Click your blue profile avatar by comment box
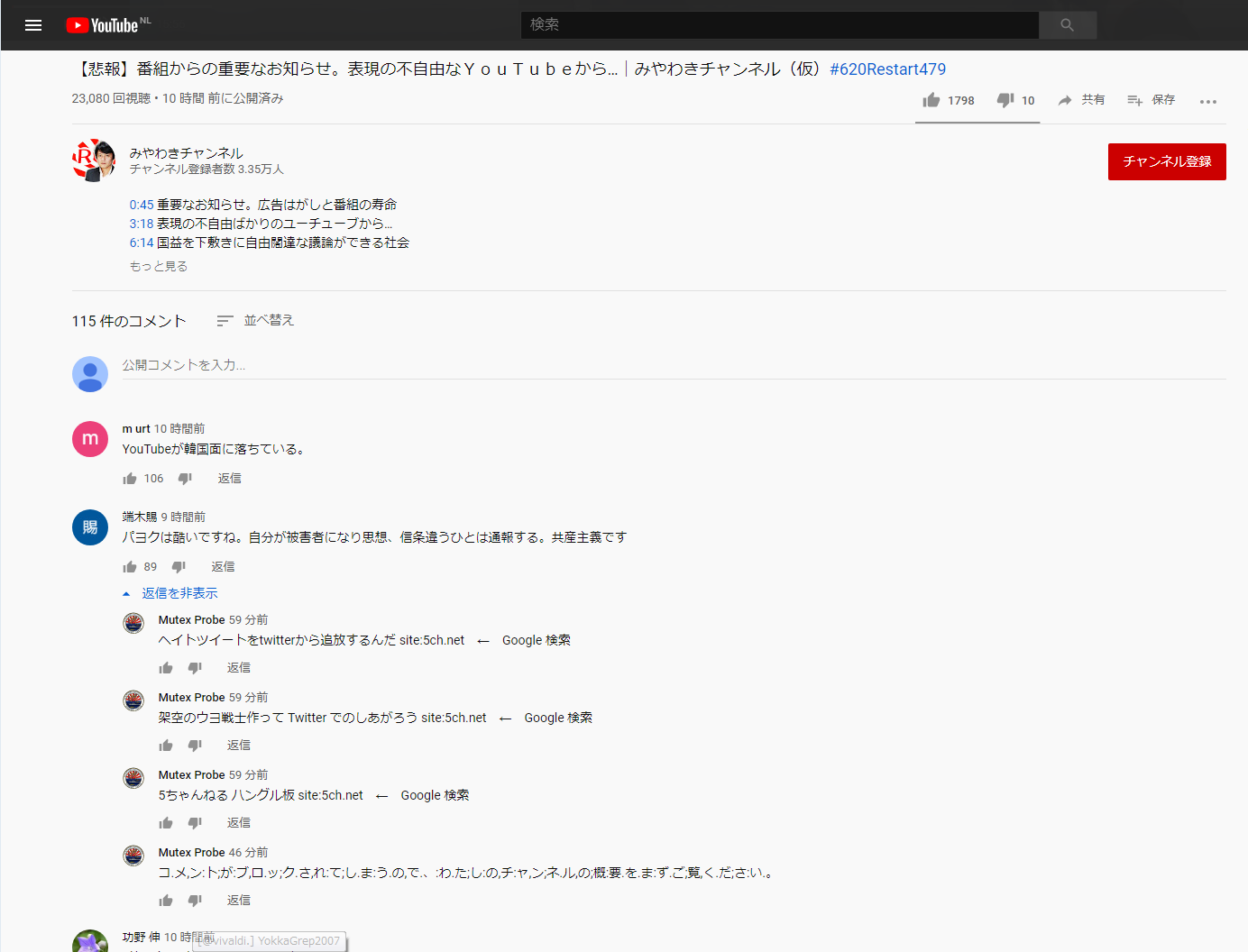The width and height of the screenshot is (1248, 952). [x=90, y=374]
